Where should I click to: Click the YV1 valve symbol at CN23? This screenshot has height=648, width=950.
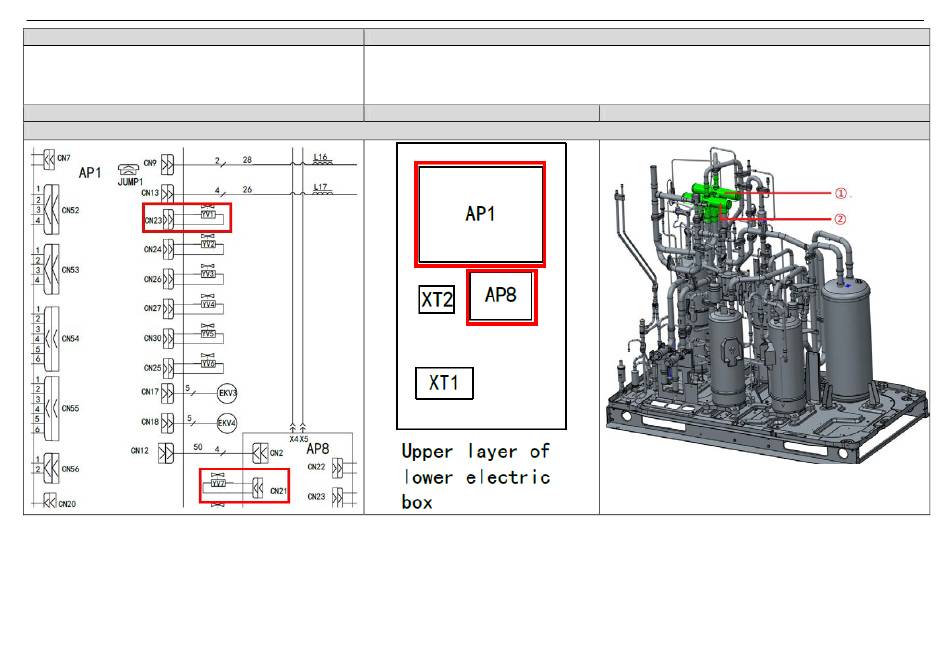pyautogui.click(x=209, y=215)
